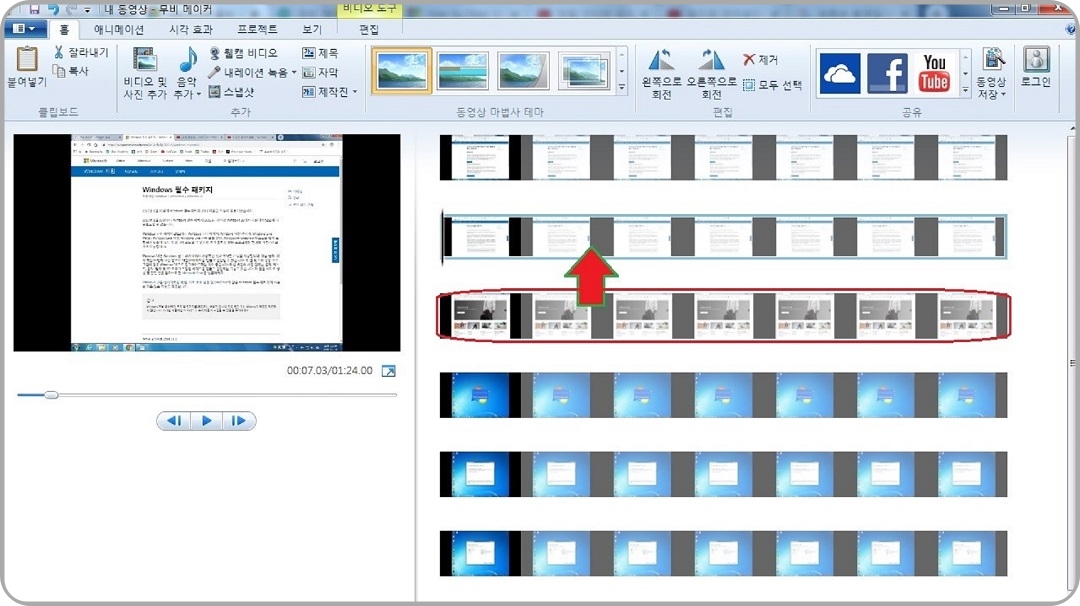Click Select all (모두 선택)
This screenshot has height=606, width=1080.
pos(772,85)
